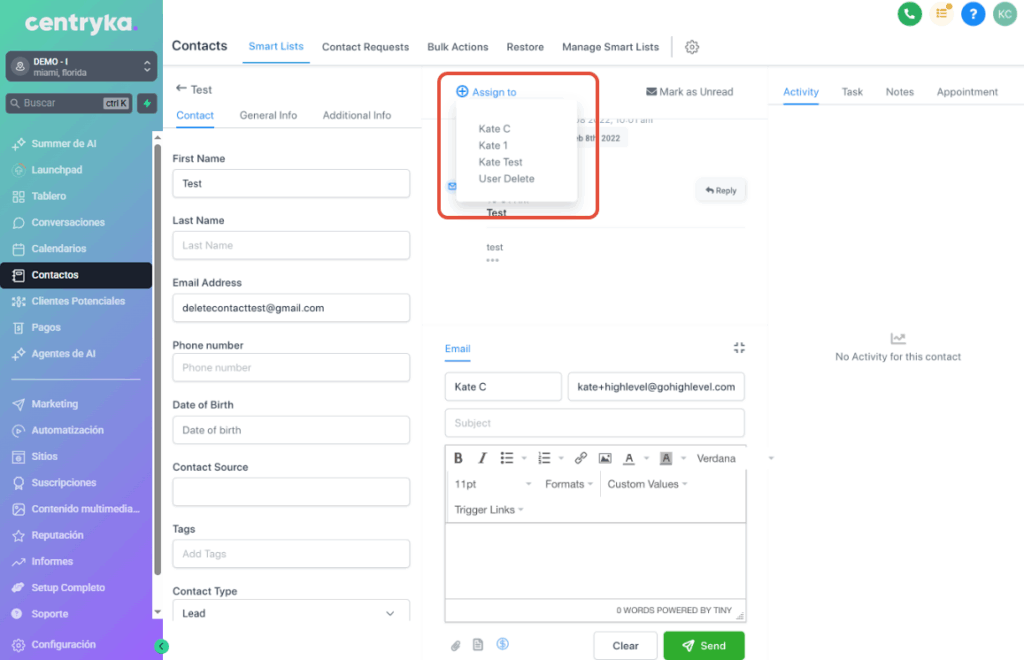Click the dollar sign payment icon

[x=503, y=644]
